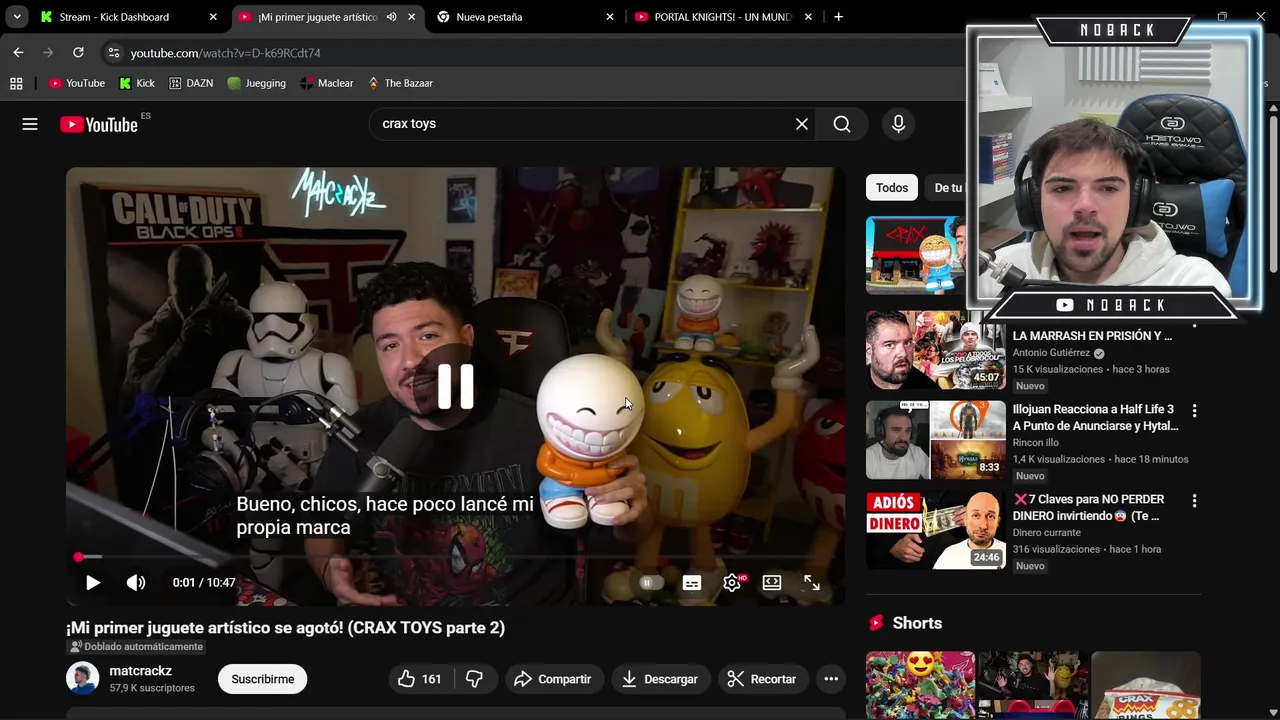Start voice search with microphone icon
The width and height of the screenshot is (1280, 720).
click(898, 124)
